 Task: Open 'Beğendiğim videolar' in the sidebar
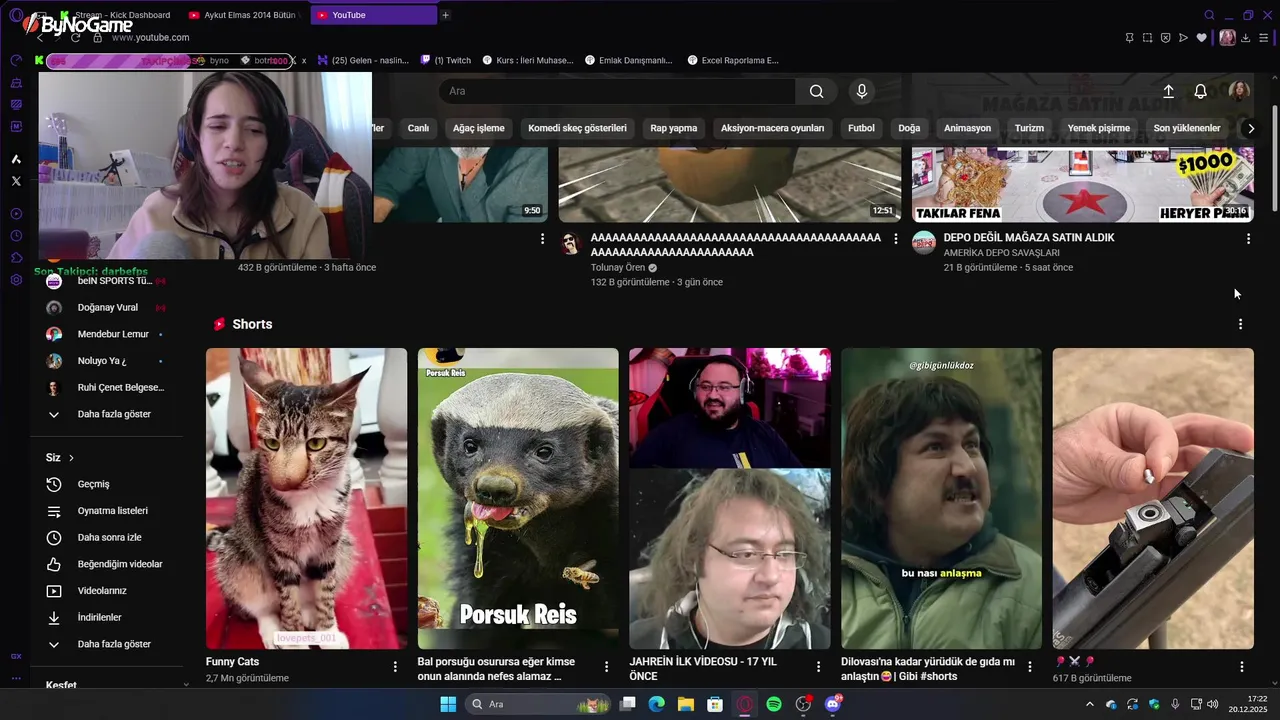coord(105,564)
